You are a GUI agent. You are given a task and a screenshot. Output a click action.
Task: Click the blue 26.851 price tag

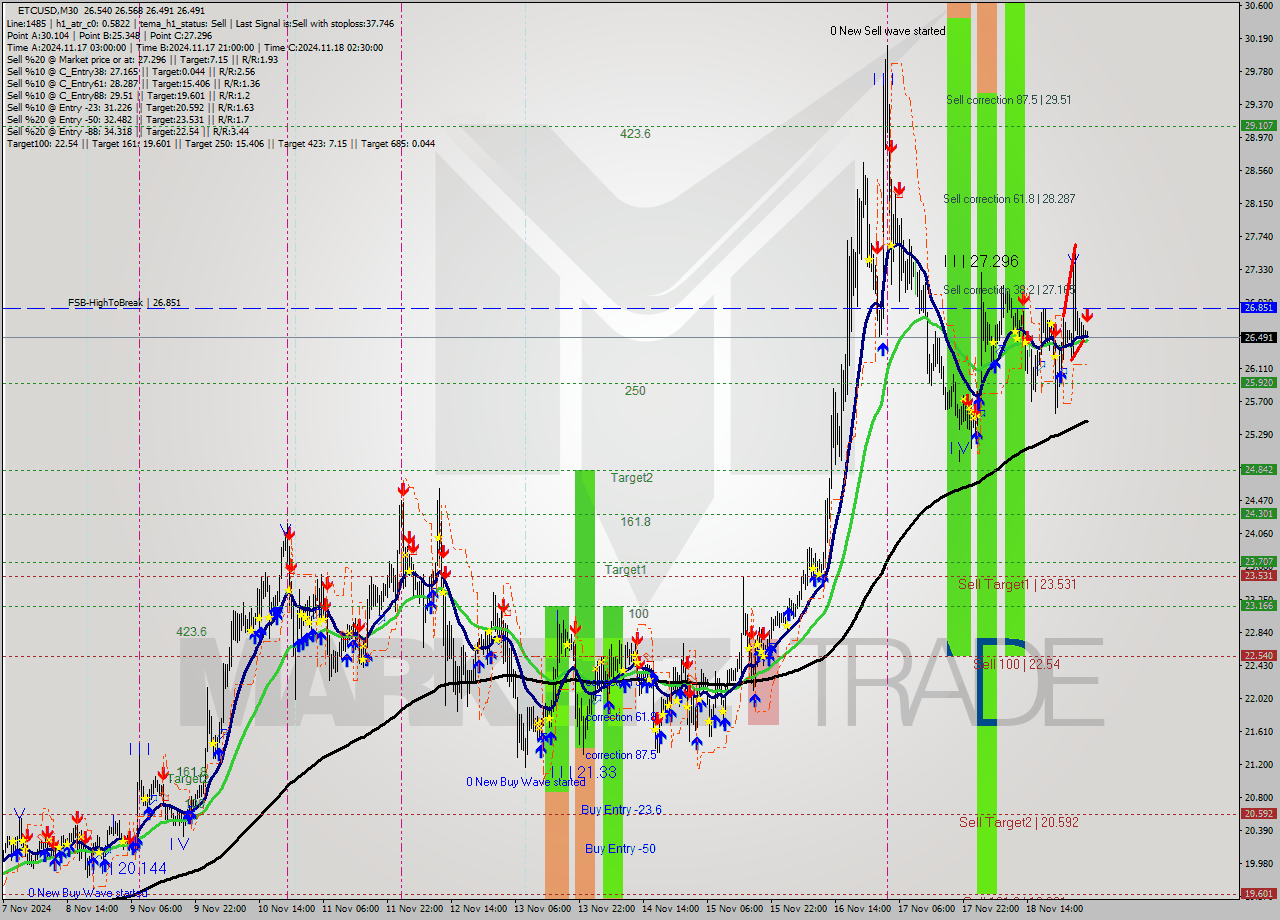pos(1258,308)
